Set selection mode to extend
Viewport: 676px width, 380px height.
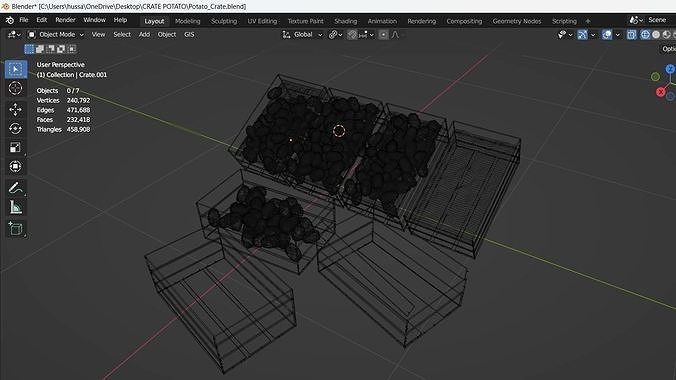click(40, 49)
